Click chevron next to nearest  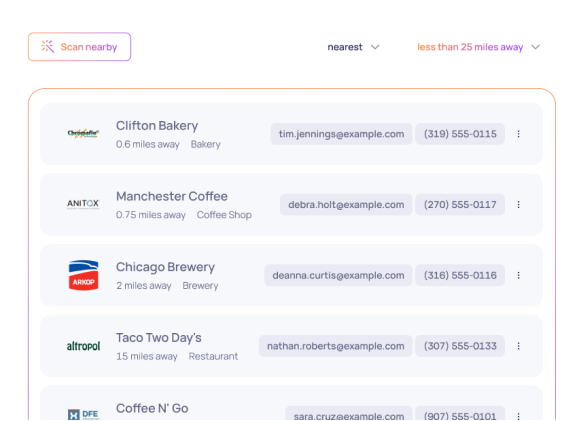tap(375, 47)
